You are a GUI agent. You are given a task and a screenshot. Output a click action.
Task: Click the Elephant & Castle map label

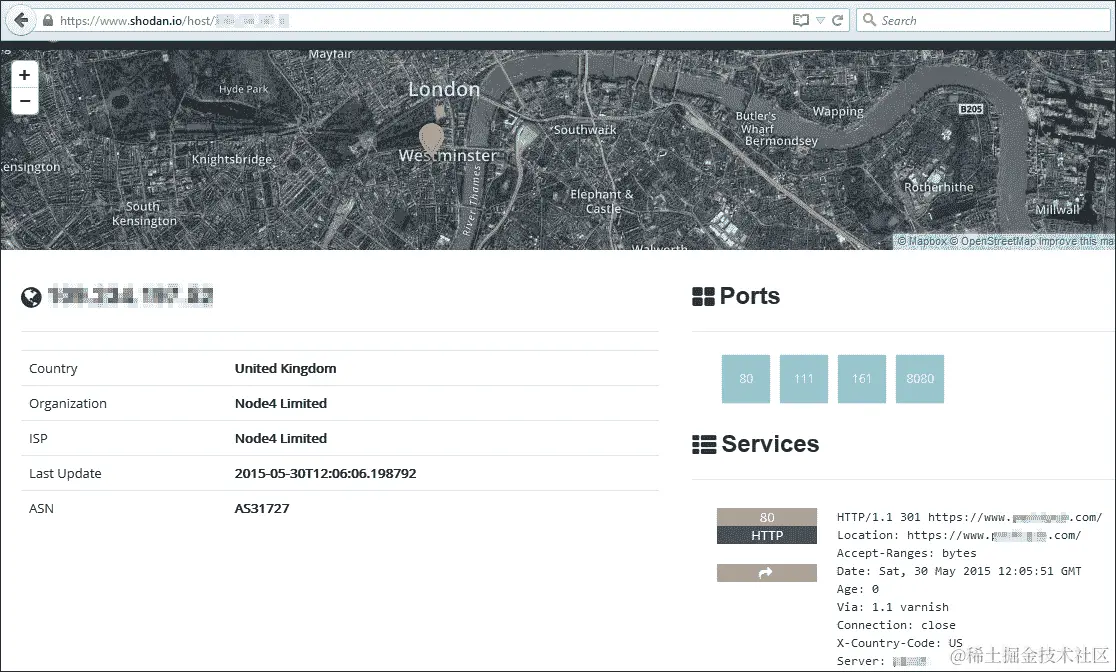pyautogui.click(x=602, y=201)
